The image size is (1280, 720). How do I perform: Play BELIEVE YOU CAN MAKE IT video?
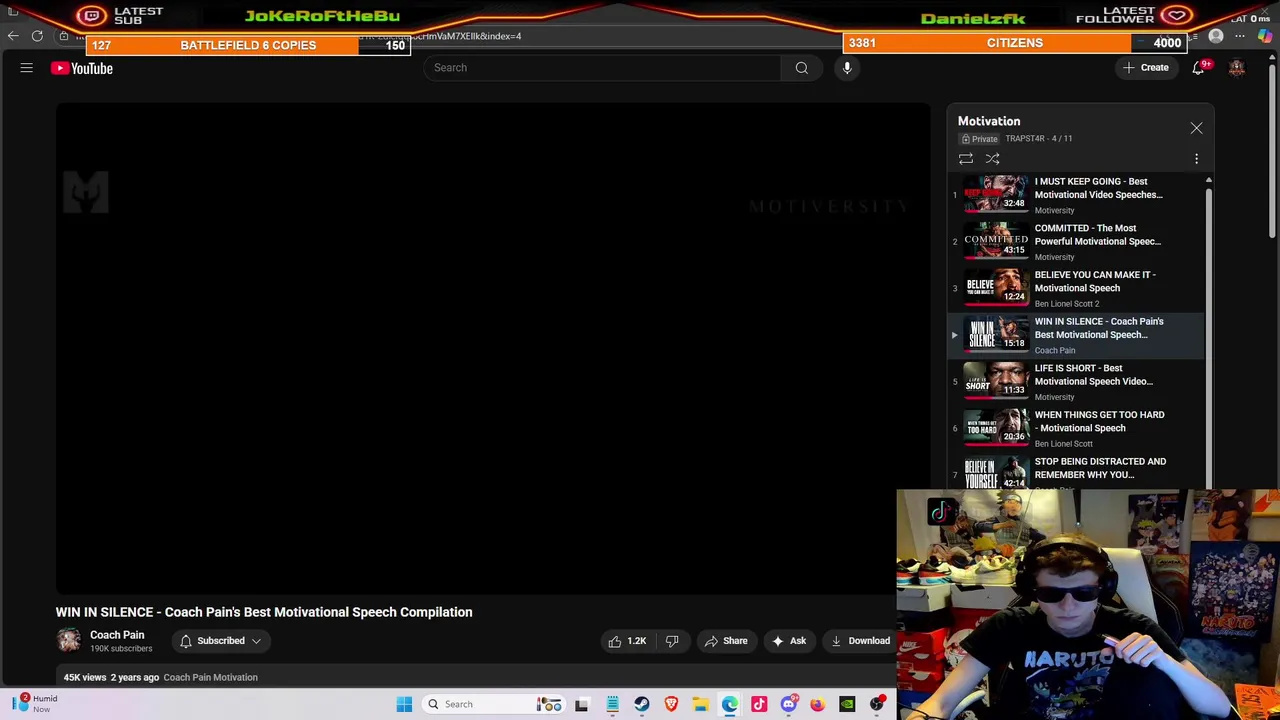click(x=1077, y=288)
